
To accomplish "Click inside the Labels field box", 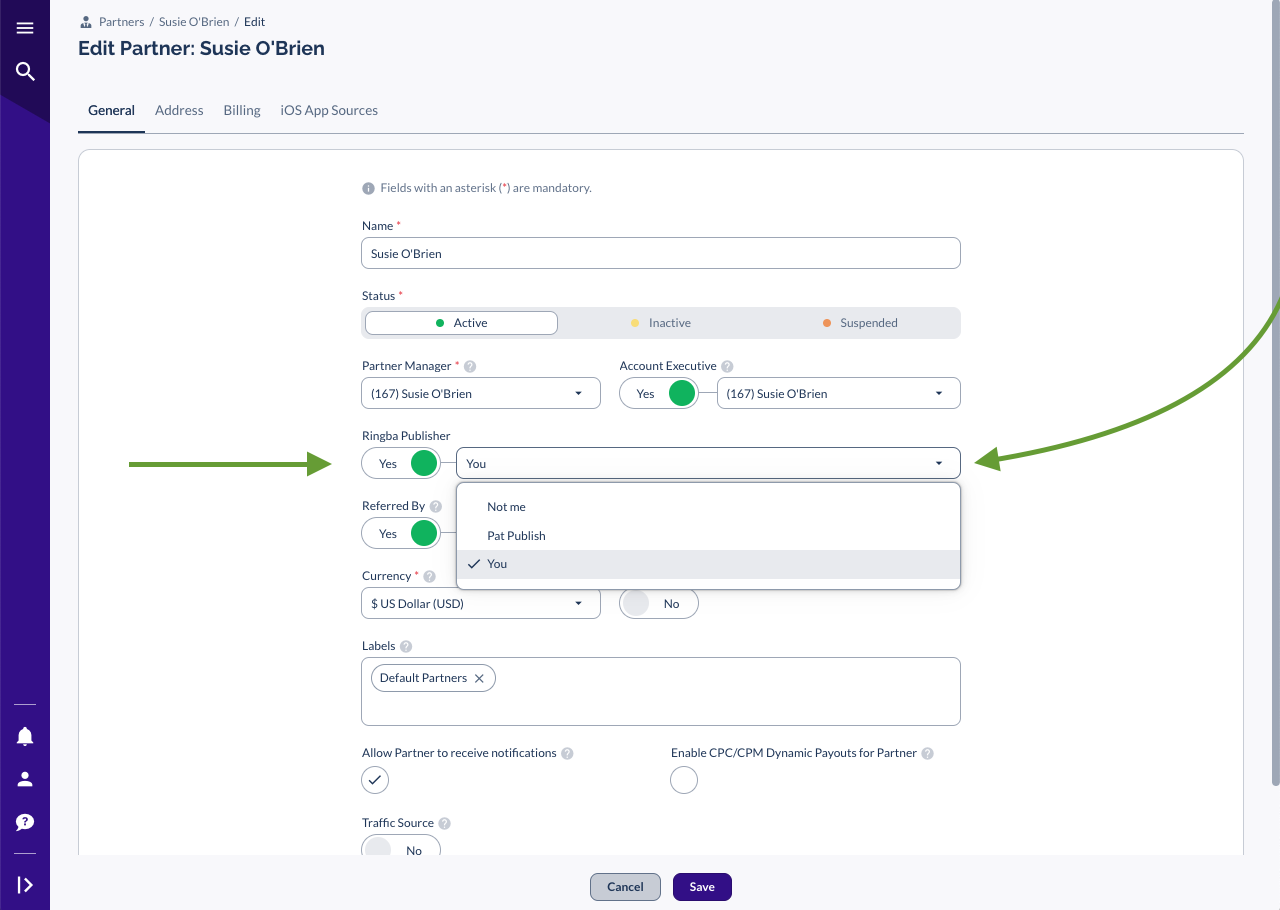I will click(x=661, y=691).
